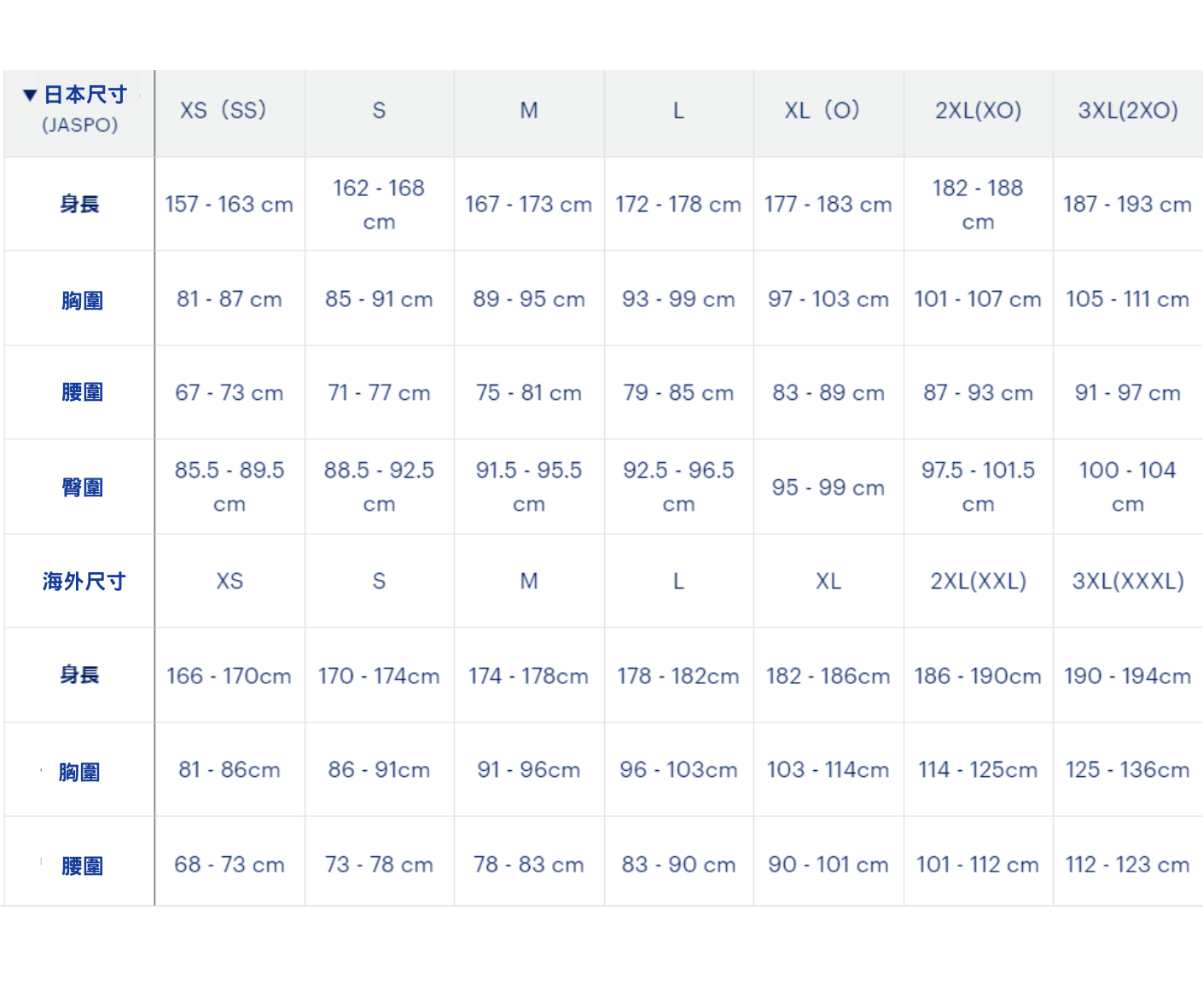
Task: Select the 95 - 99 cm hip cell
Action: tap(828, 488)
